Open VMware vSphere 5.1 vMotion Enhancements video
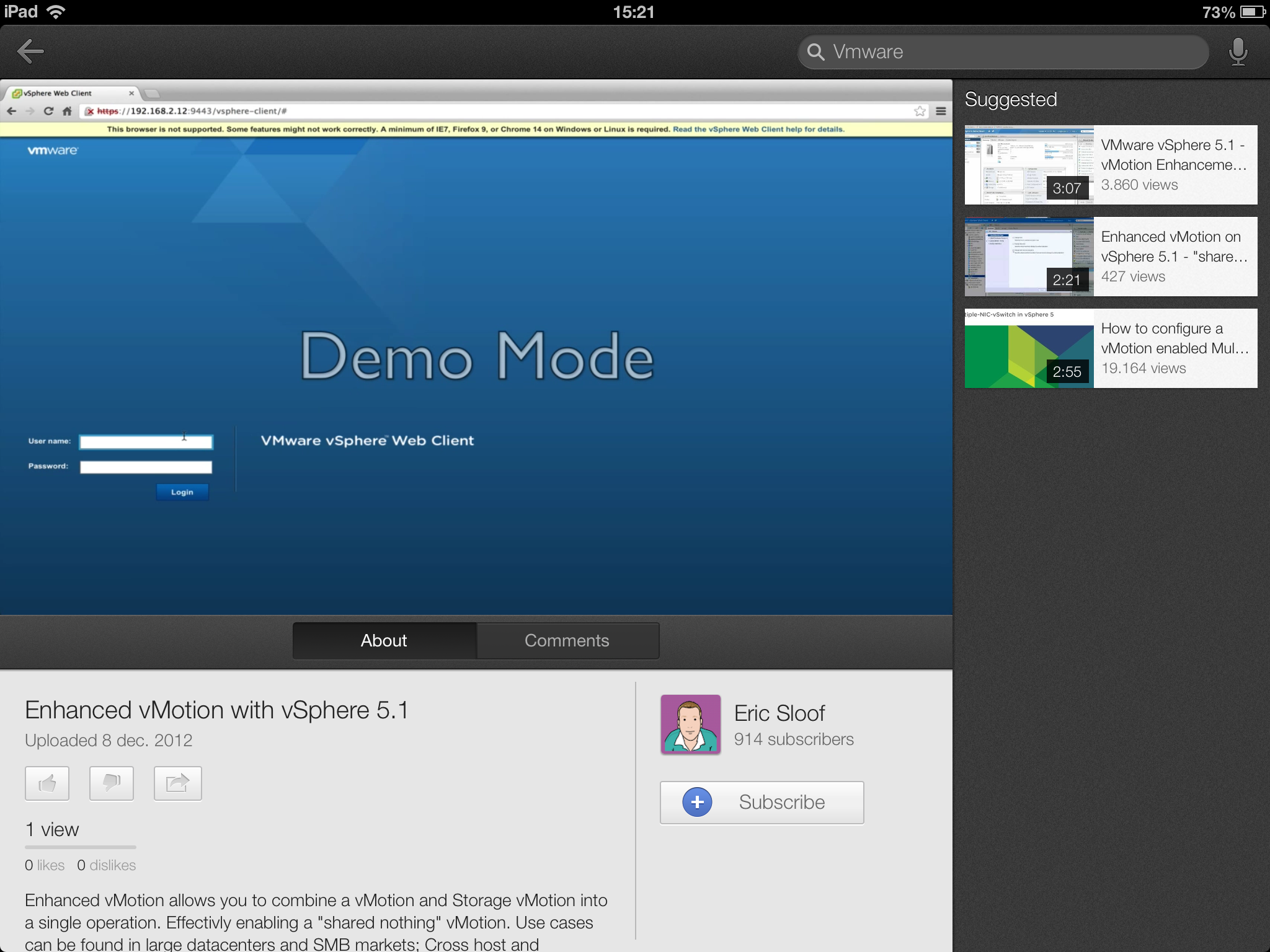This screenshot has width=1270, height=952. (x=1111, y=165)
